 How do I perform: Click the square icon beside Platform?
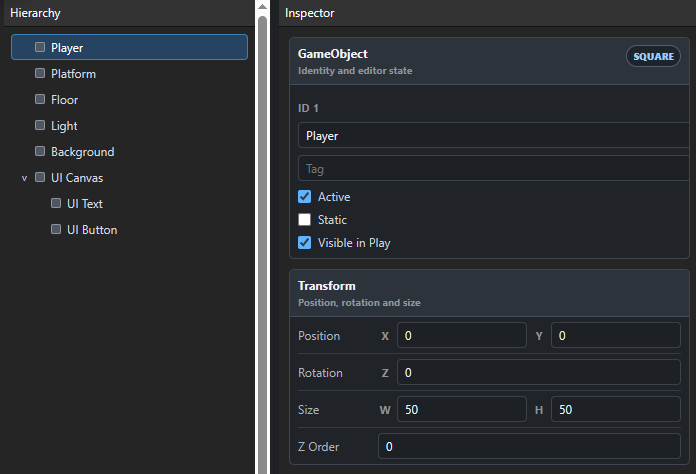40,73
